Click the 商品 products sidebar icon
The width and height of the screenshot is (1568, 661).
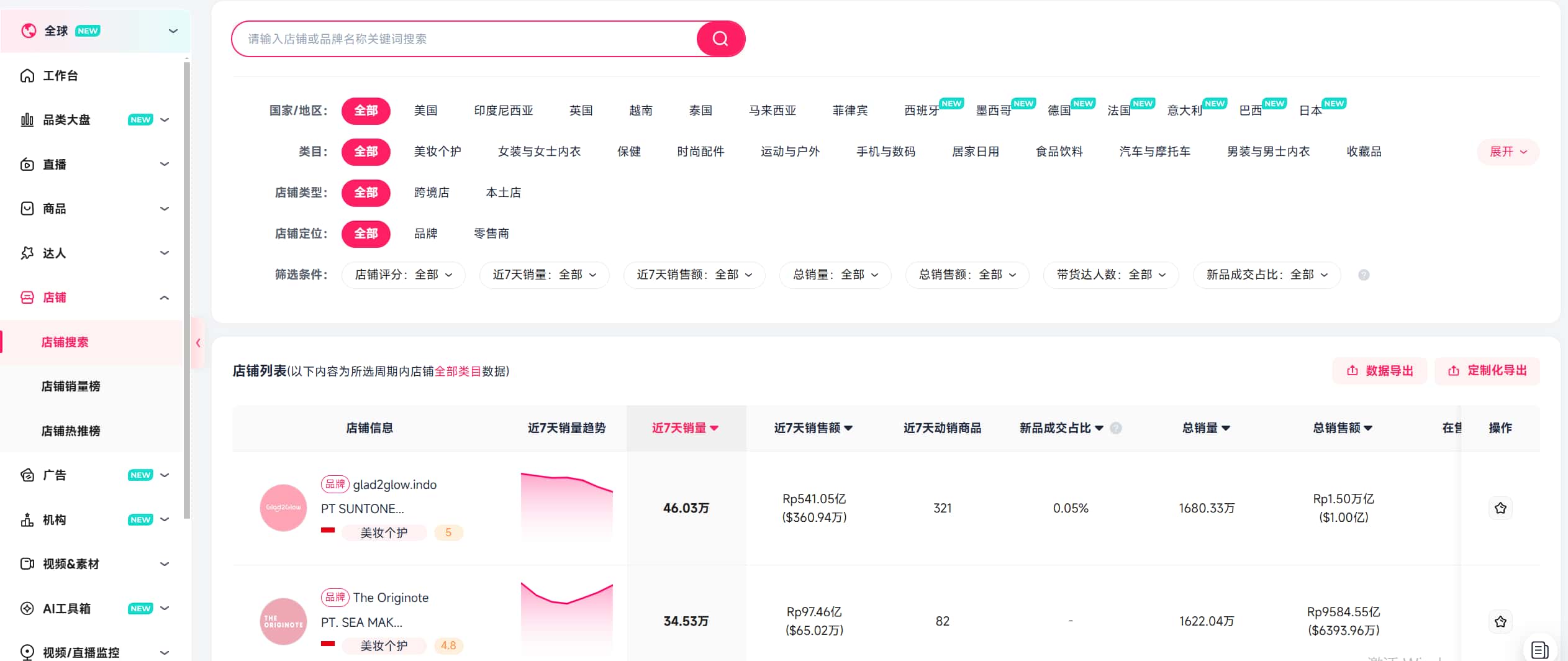click(x=27, y=208)
